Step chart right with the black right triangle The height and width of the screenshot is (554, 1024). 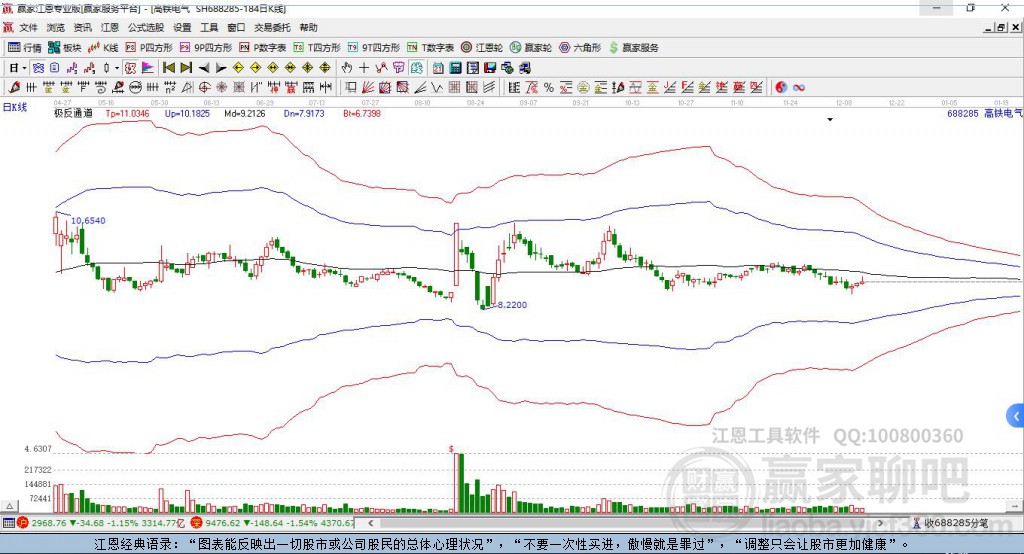221,68
